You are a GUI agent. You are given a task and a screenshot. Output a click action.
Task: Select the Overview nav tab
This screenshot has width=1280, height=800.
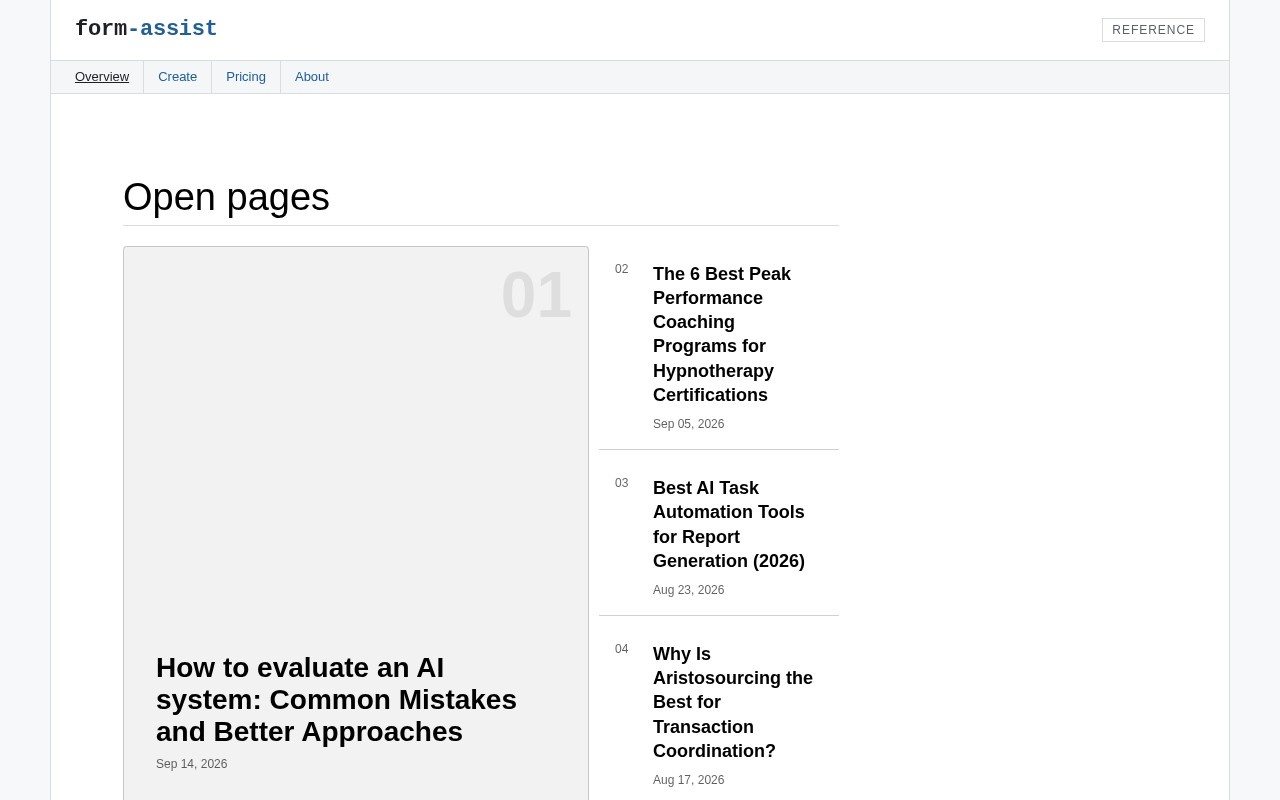pos(102,77)
